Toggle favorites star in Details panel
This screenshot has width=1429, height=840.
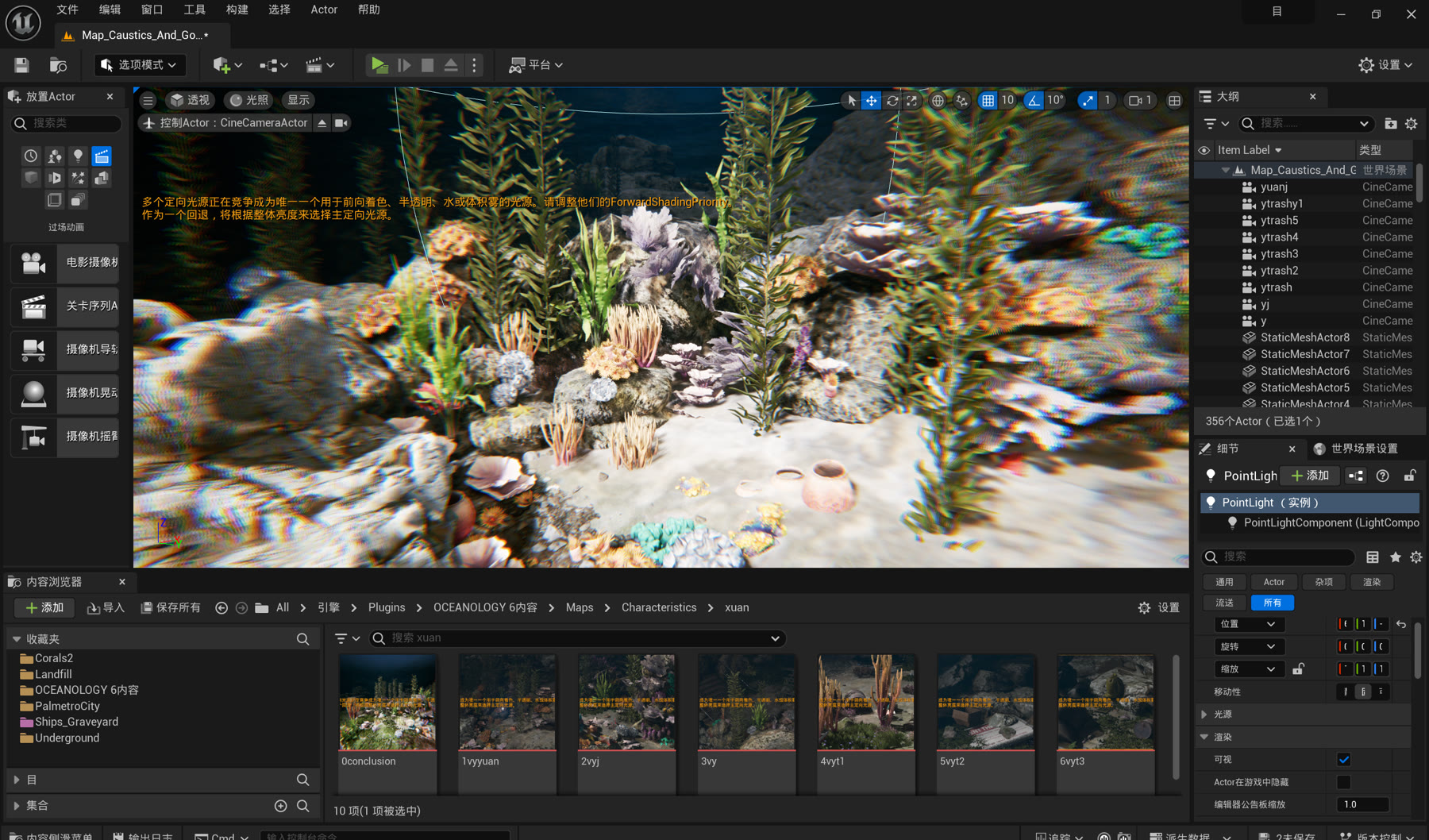coord(1395,557)
